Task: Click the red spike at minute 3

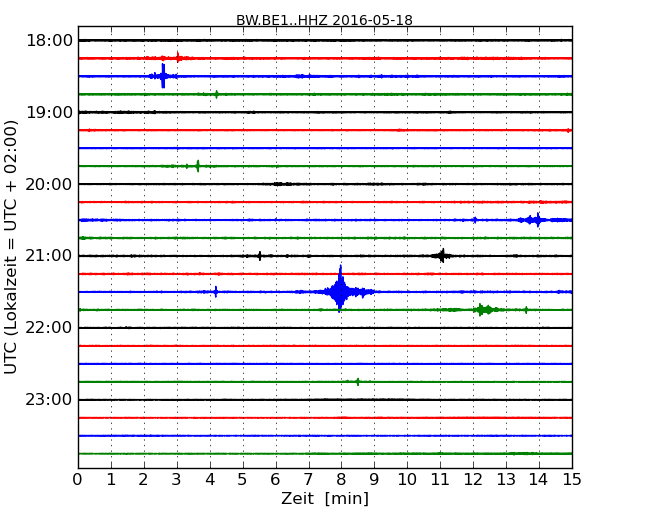Action: (x=178, y=57)
